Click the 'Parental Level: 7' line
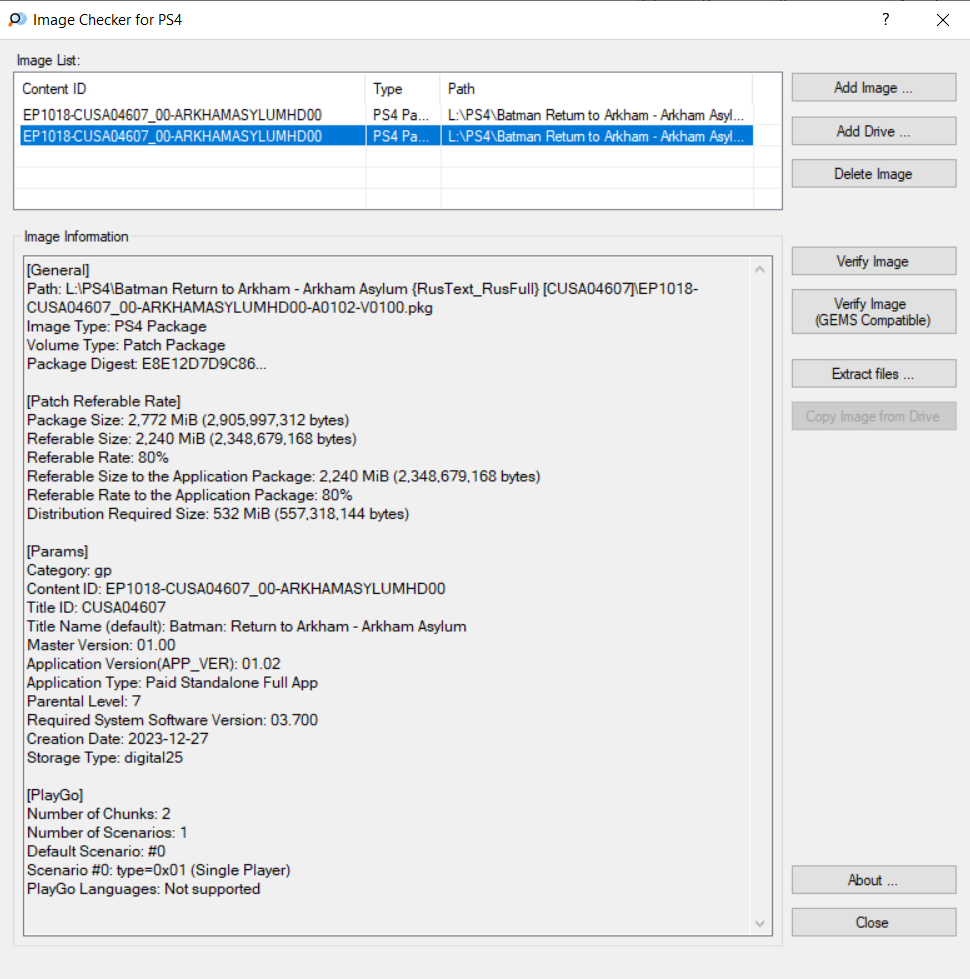This screenshot has height=979, width=970. [84, 701]
